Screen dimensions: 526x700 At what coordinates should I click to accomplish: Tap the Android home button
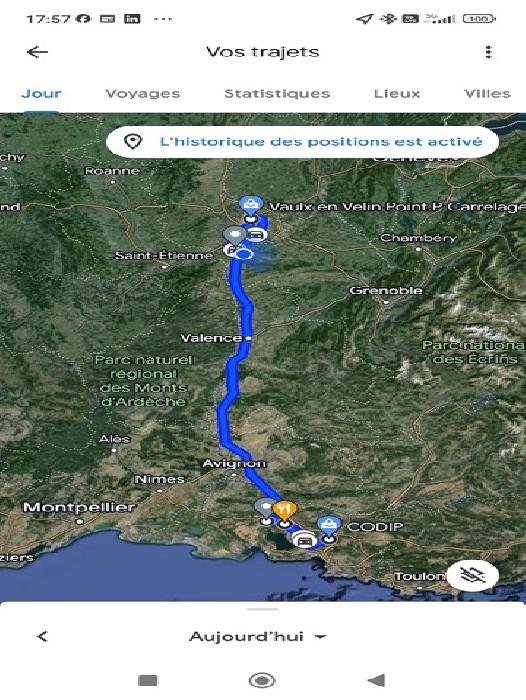(x=262, y=680)
